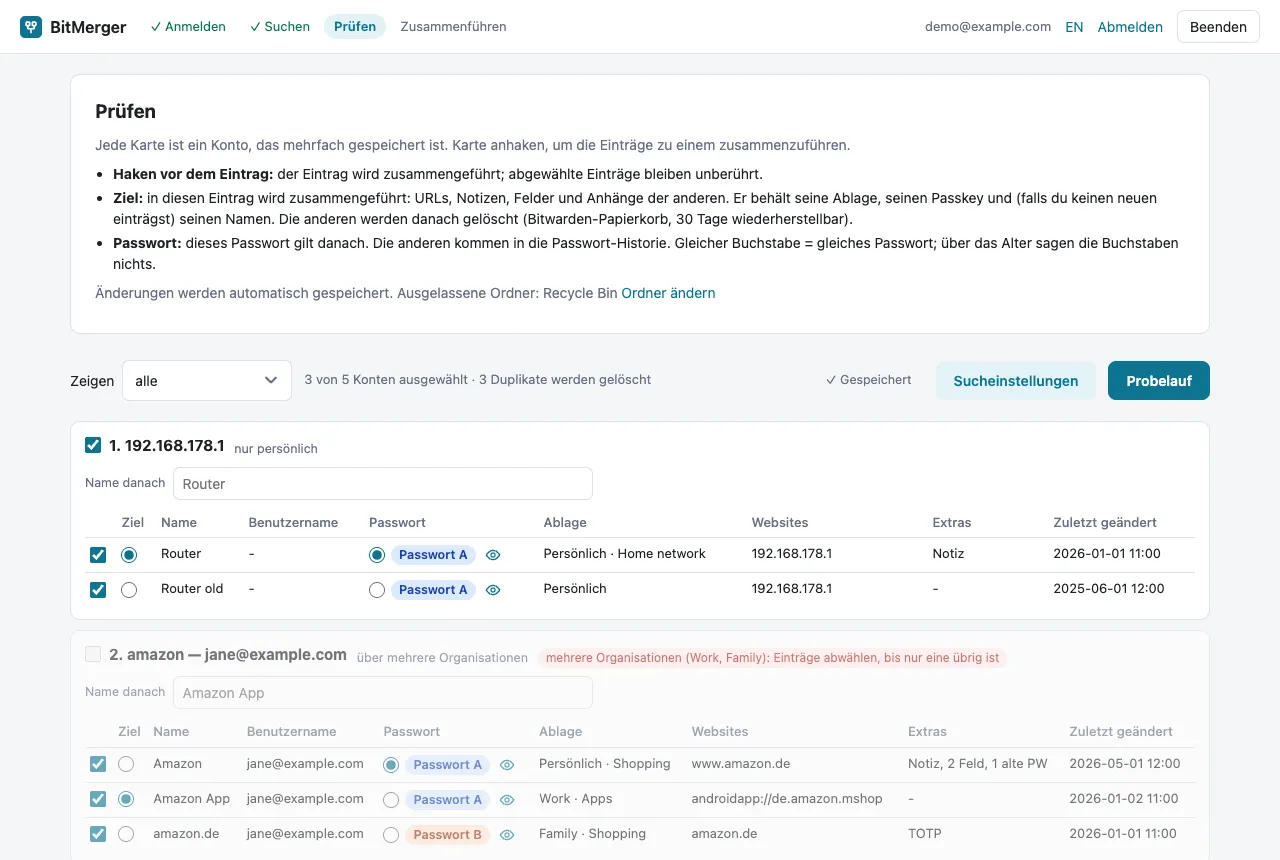This screenshot has height=860, width=1280.
Task: Make the www.amazon.de entry the merge target
Action: click(x=126, y=765)
